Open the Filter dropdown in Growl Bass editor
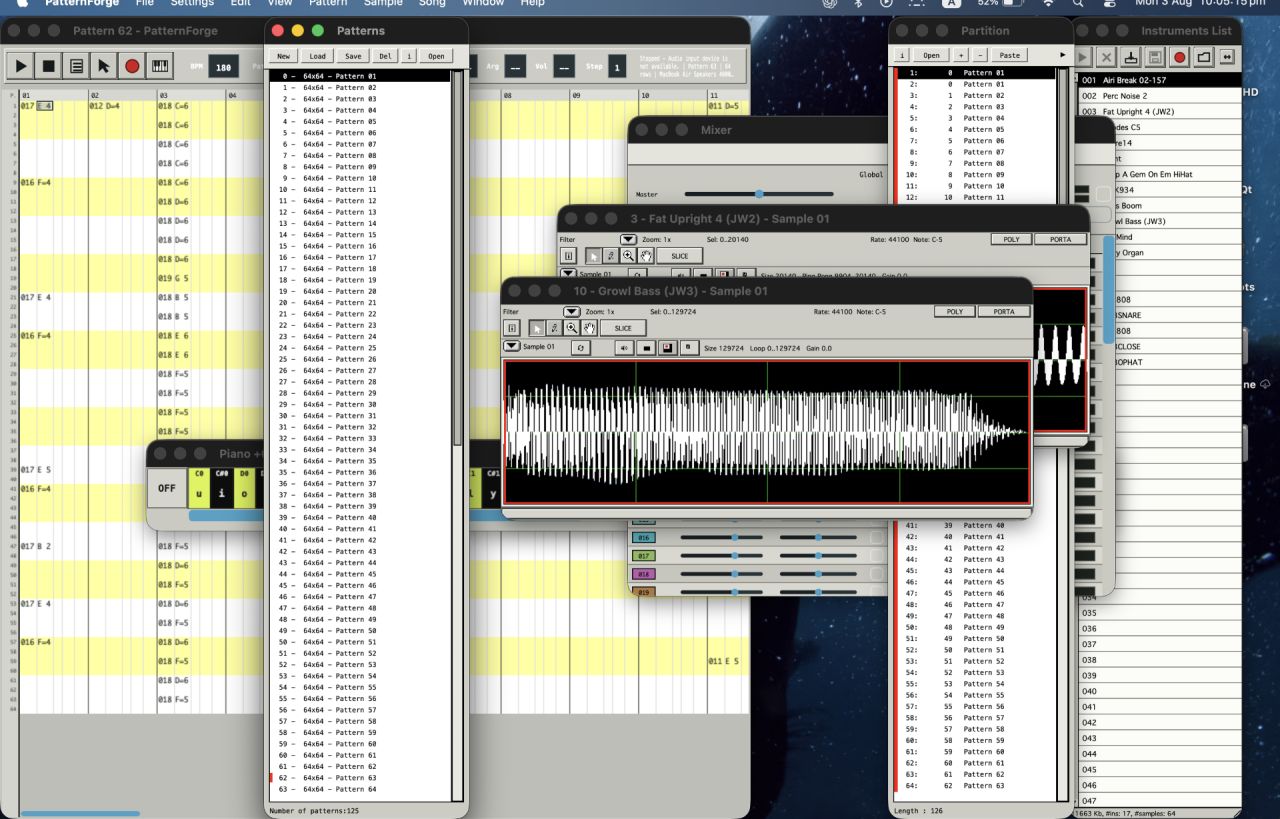1280x819 pixels. coord(571,312)
